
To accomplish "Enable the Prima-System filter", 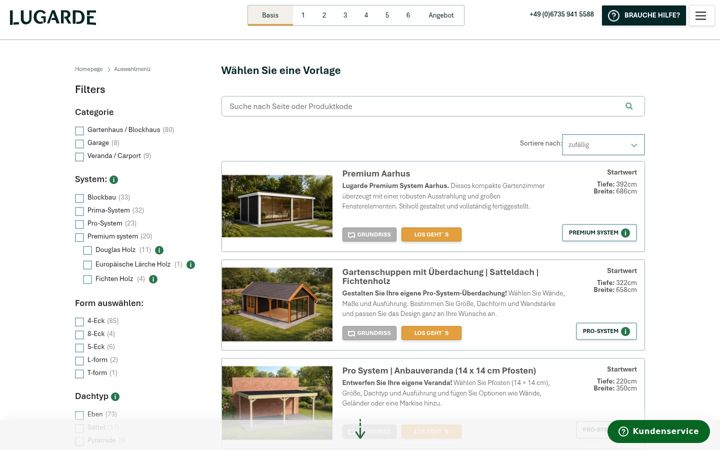I will click(79, 211).
